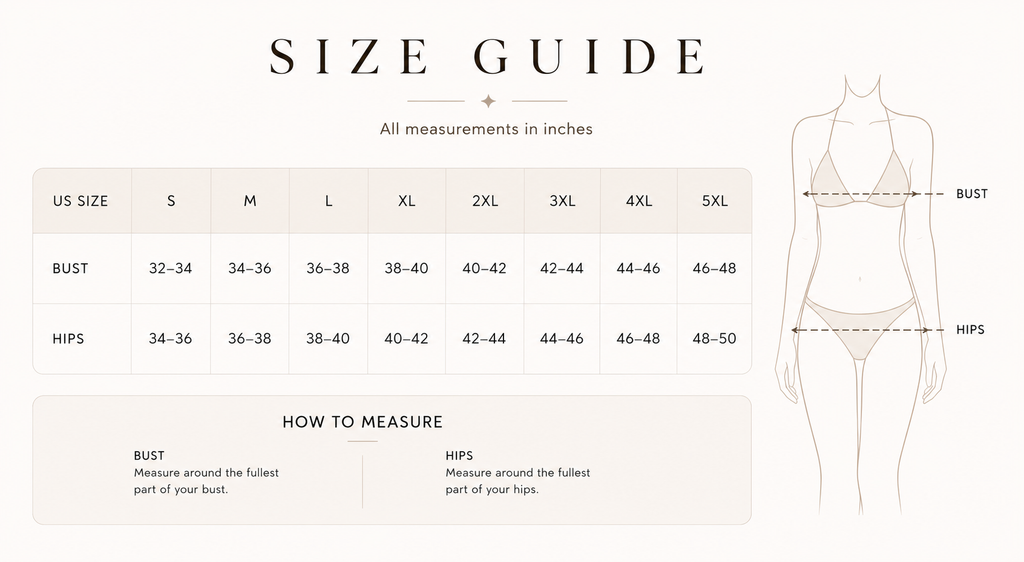Click the HOW TO MEASURE heading
Image resolution: width=1024 pixels, height=562 pixels.
[x=362, y=422]
